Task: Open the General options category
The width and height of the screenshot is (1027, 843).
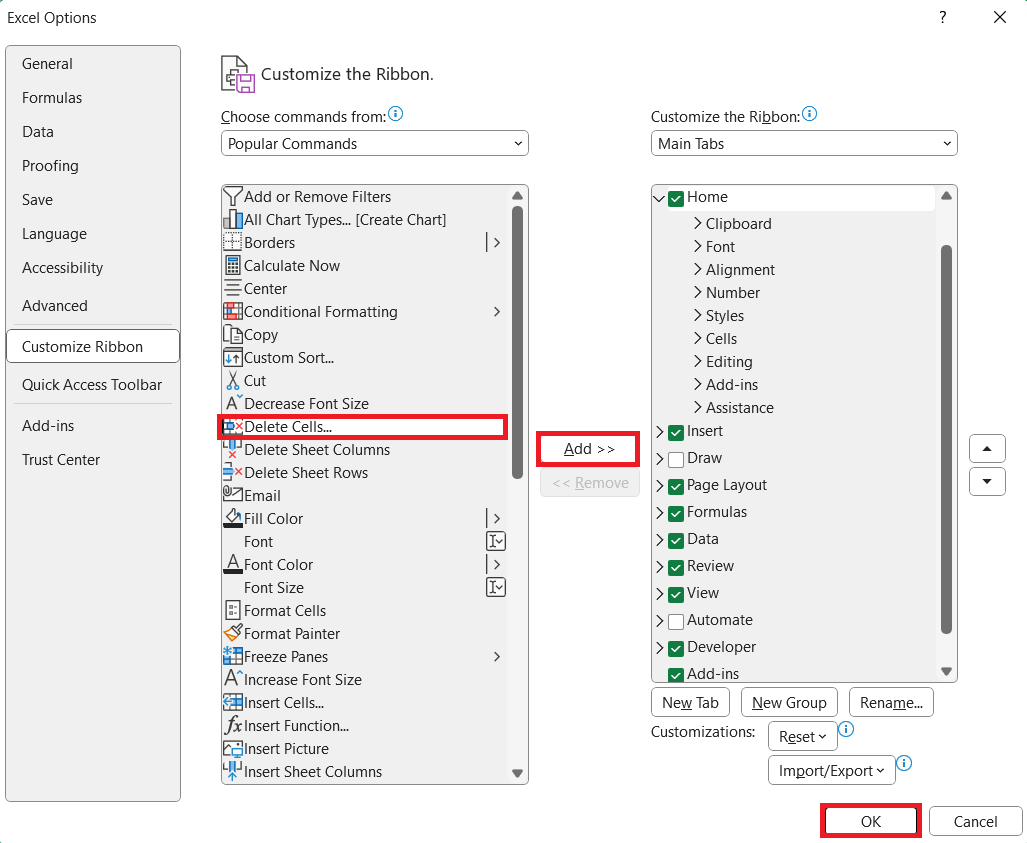Action: [x=93, y=64]
